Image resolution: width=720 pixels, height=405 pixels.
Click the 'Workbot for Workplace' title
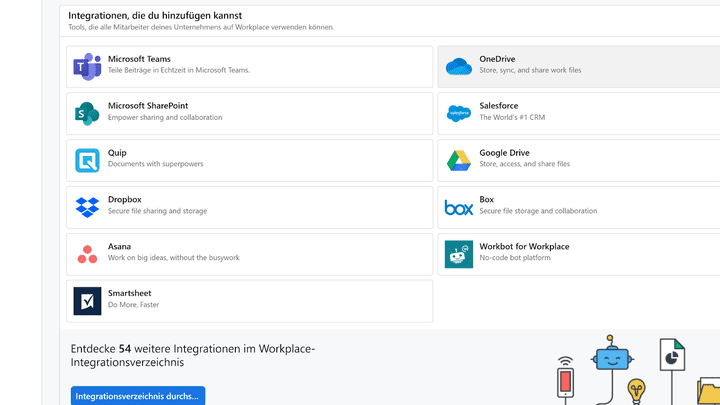(524, 246)
